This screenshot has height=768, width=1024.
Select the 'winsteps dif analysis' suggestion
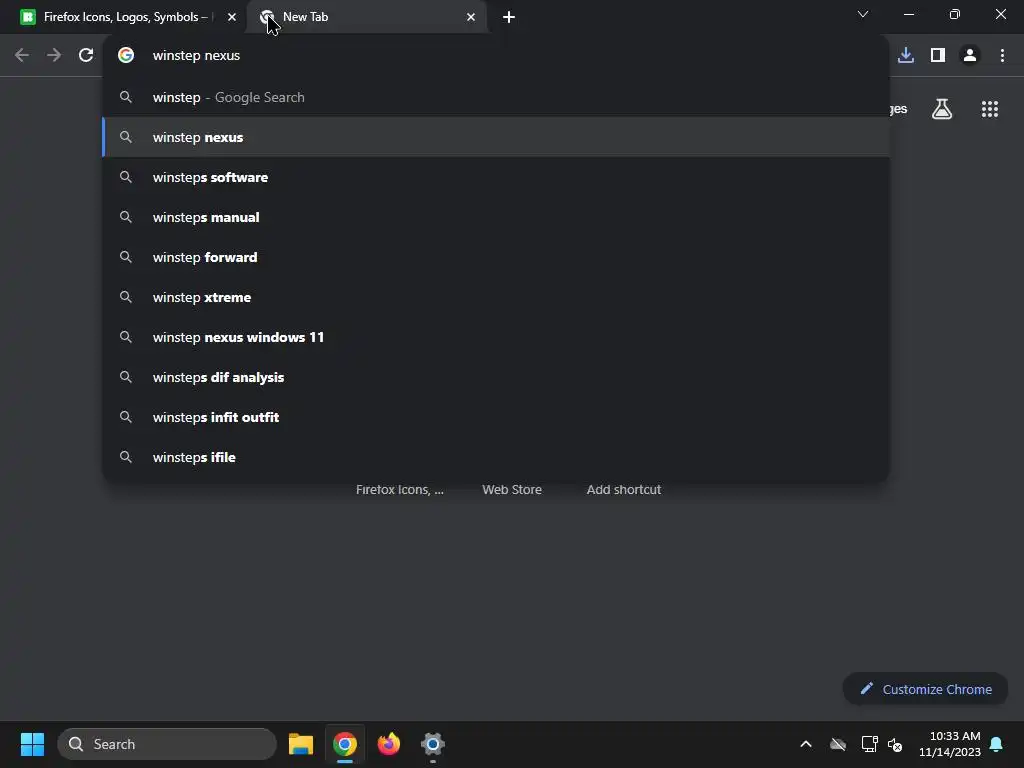[x=496, y=377]
